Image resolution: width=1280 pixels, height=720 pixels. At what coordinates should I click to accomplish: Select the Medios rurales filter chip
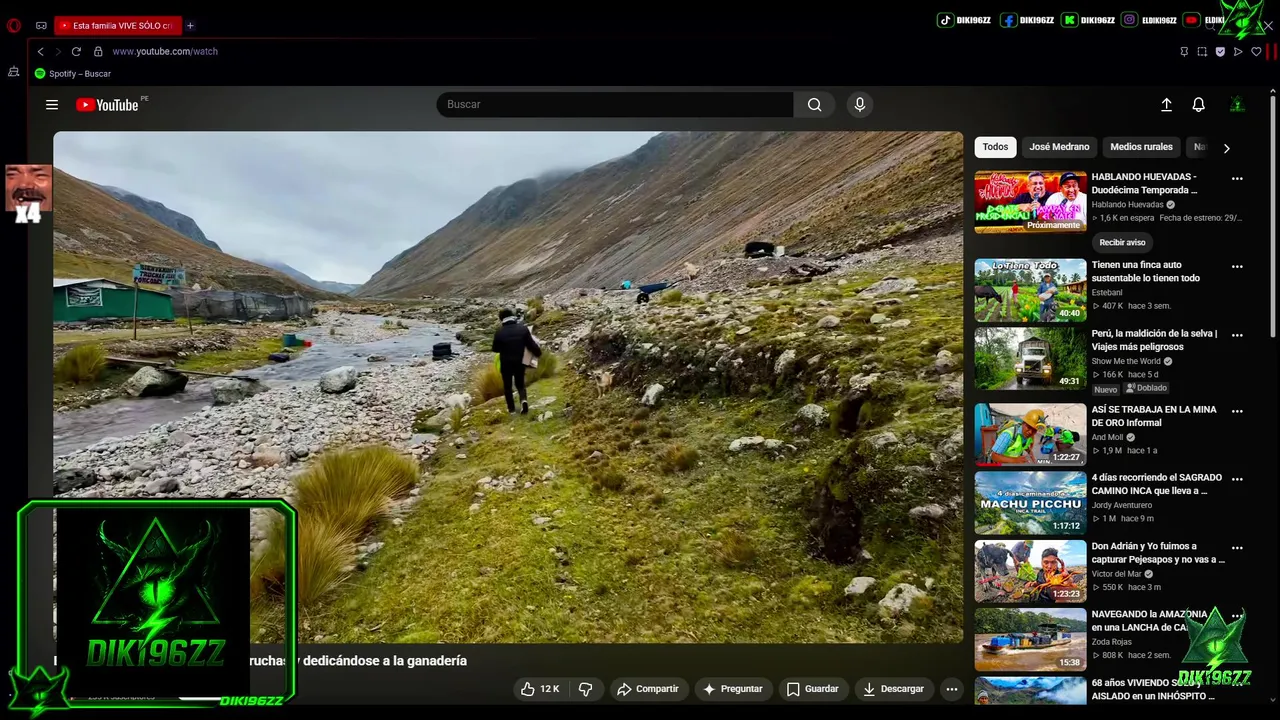[x=1141, y=147]
